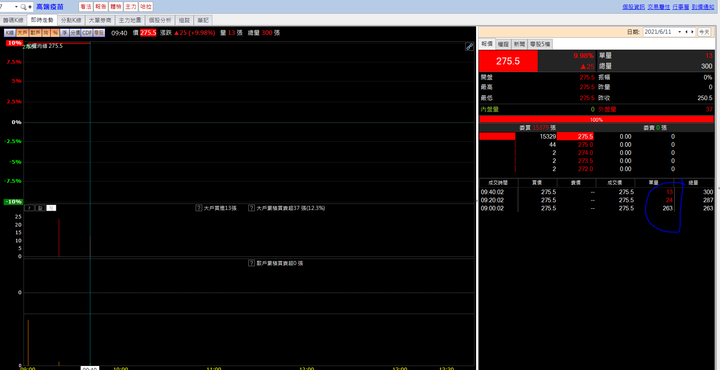Switch to 即時走勢 tab
This screenshot has width=720, height=370.
point(42,20)
